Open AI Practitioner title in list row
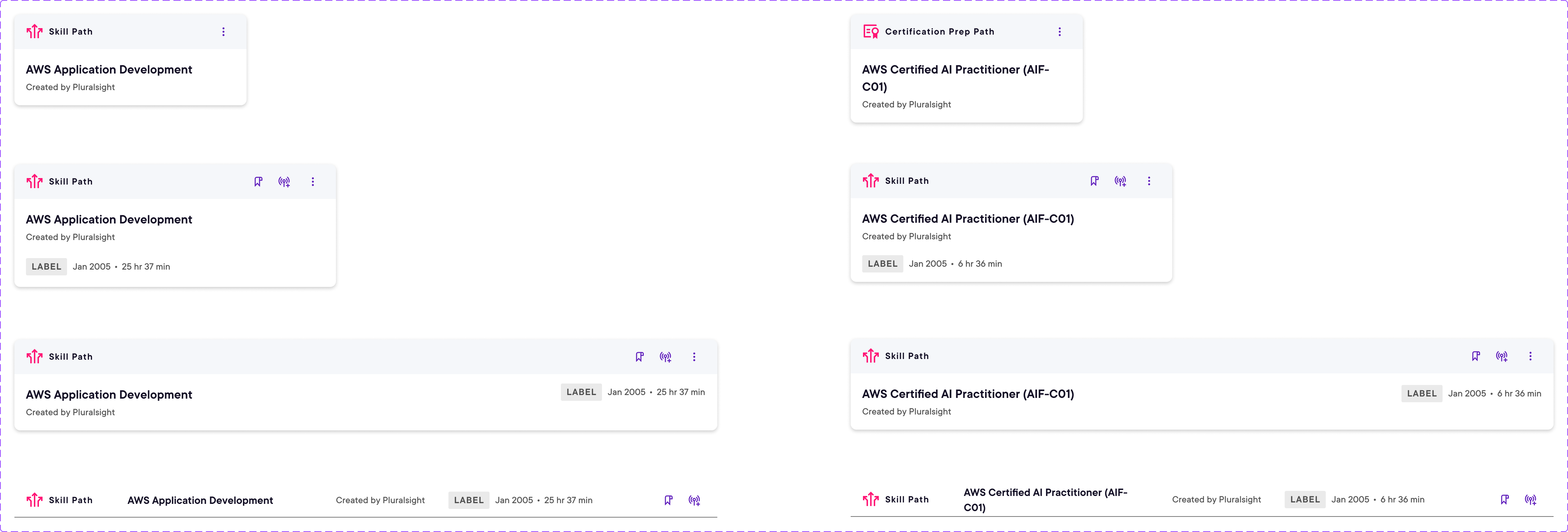The width and height of the screenshot is (1568, 532). pyautogui.click(x=1046, y=500)
